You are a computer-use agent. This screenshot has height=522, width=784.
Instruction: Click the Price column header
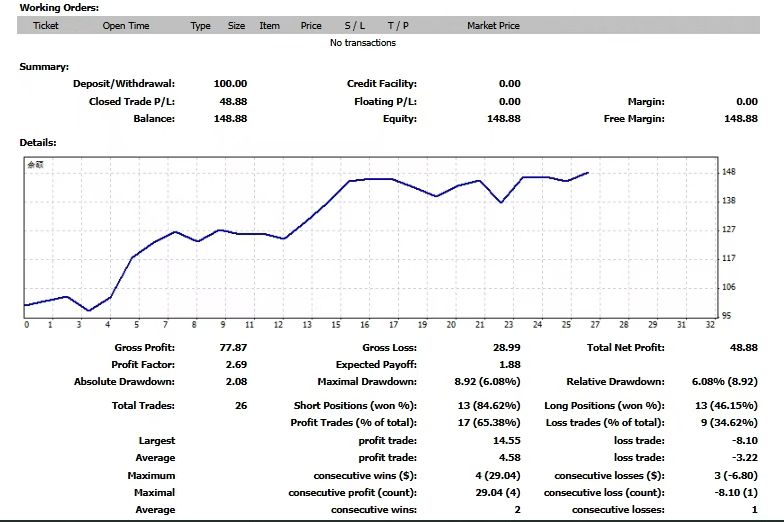pos(311,26)
